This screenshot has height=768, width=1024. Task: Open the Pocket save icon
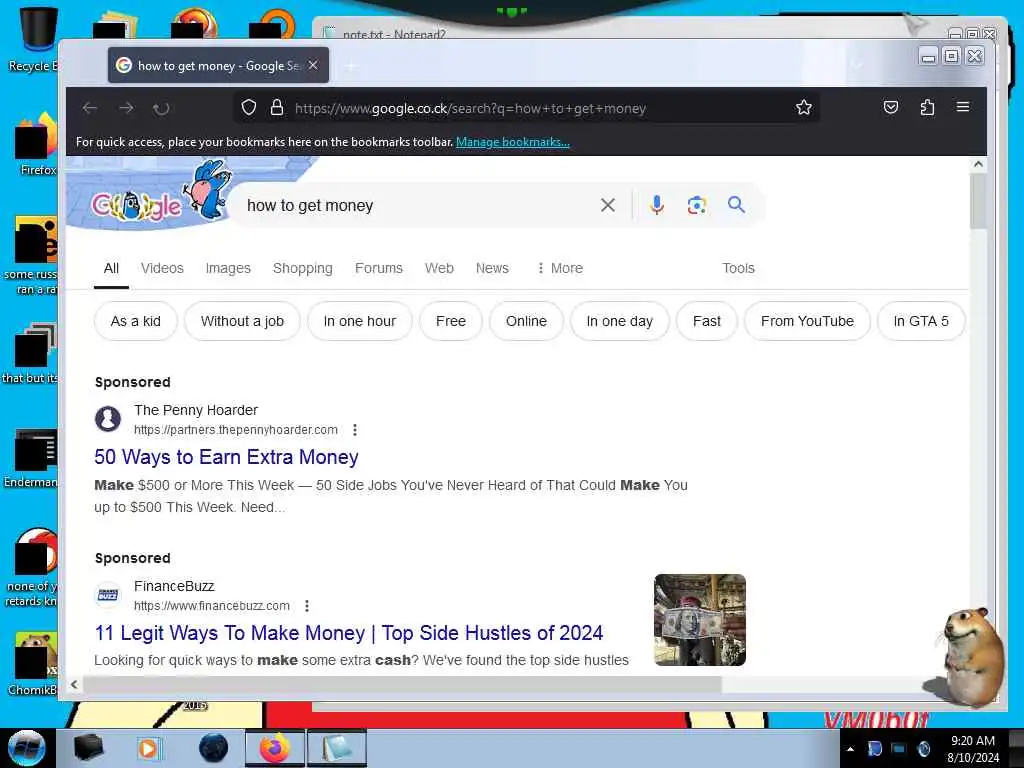(891, 107)
